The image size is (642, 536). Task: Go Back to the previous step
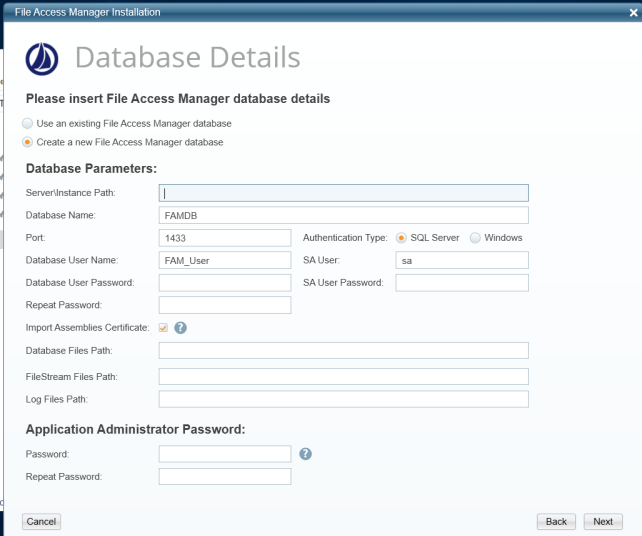click(x=556, y=522)
